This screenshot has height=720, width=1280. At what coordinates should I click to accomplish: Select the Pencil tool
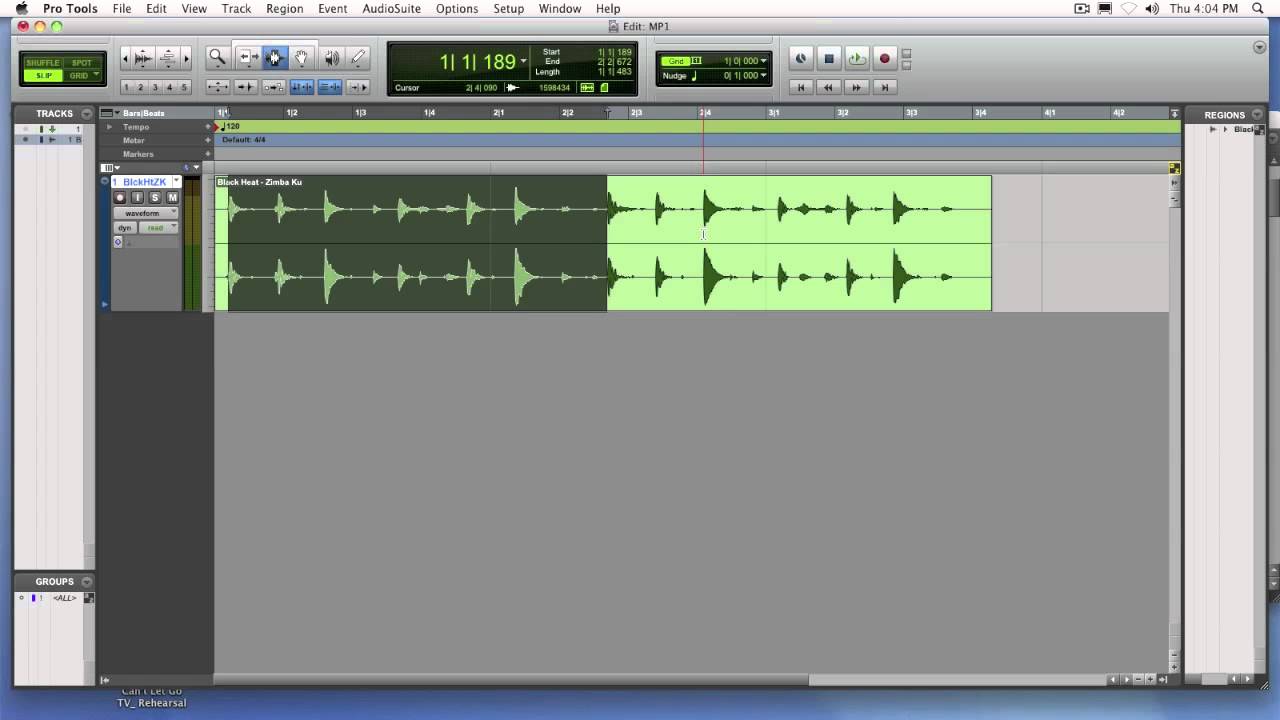358,58
